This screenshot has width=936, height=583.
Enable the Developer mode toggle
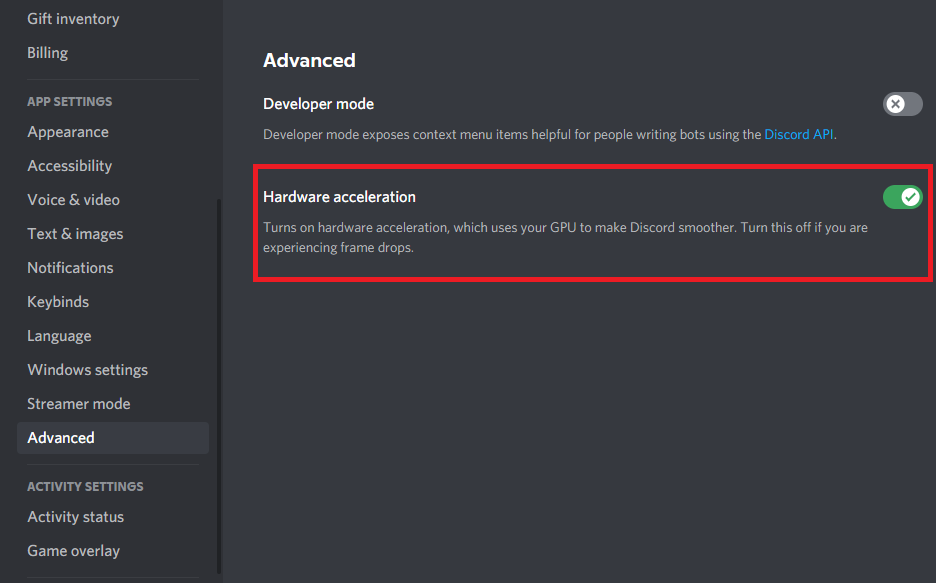tap(902, 104)
